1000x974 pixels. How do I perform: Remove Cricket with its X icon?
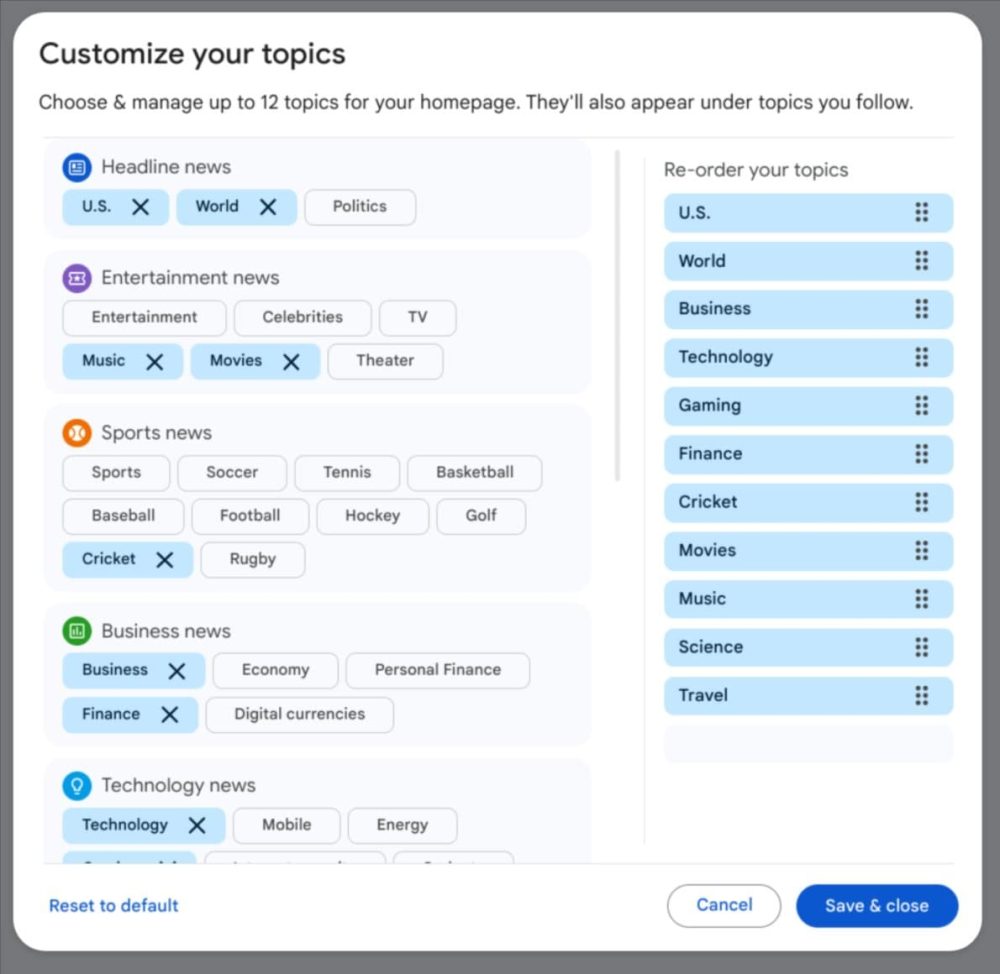(165, 560)
